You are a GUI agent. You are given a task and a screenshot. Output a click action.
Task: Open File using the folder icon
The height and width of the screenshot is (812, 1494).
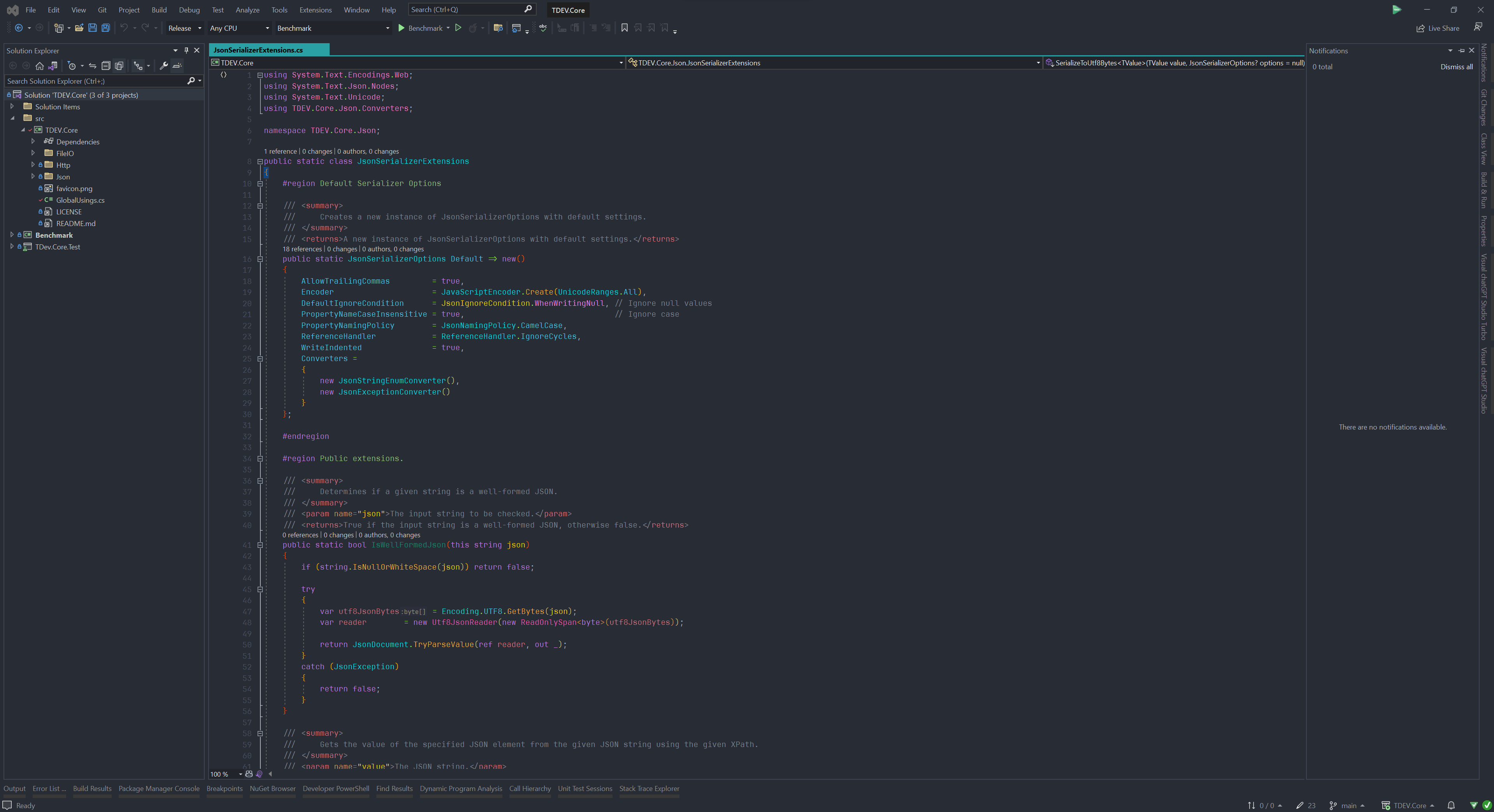(x=79, y=28)
